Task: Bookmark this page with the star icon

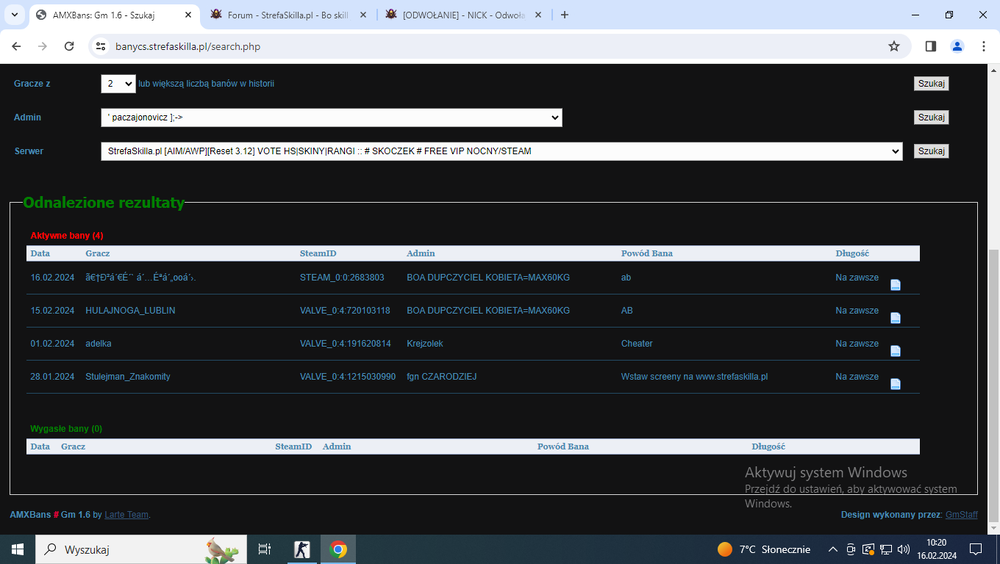Action: pyautogui.click(x=894, y=46)
